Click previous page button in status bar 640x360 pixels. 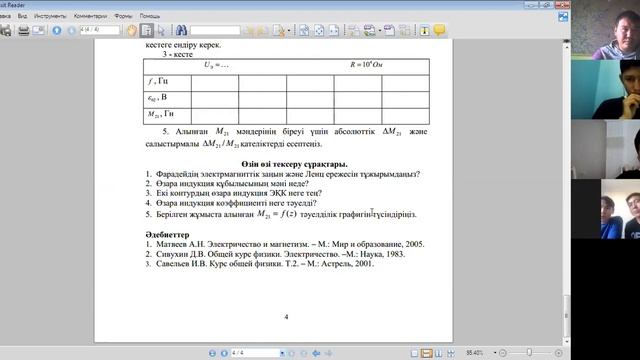pyautogui.click(x=224, y=353)
